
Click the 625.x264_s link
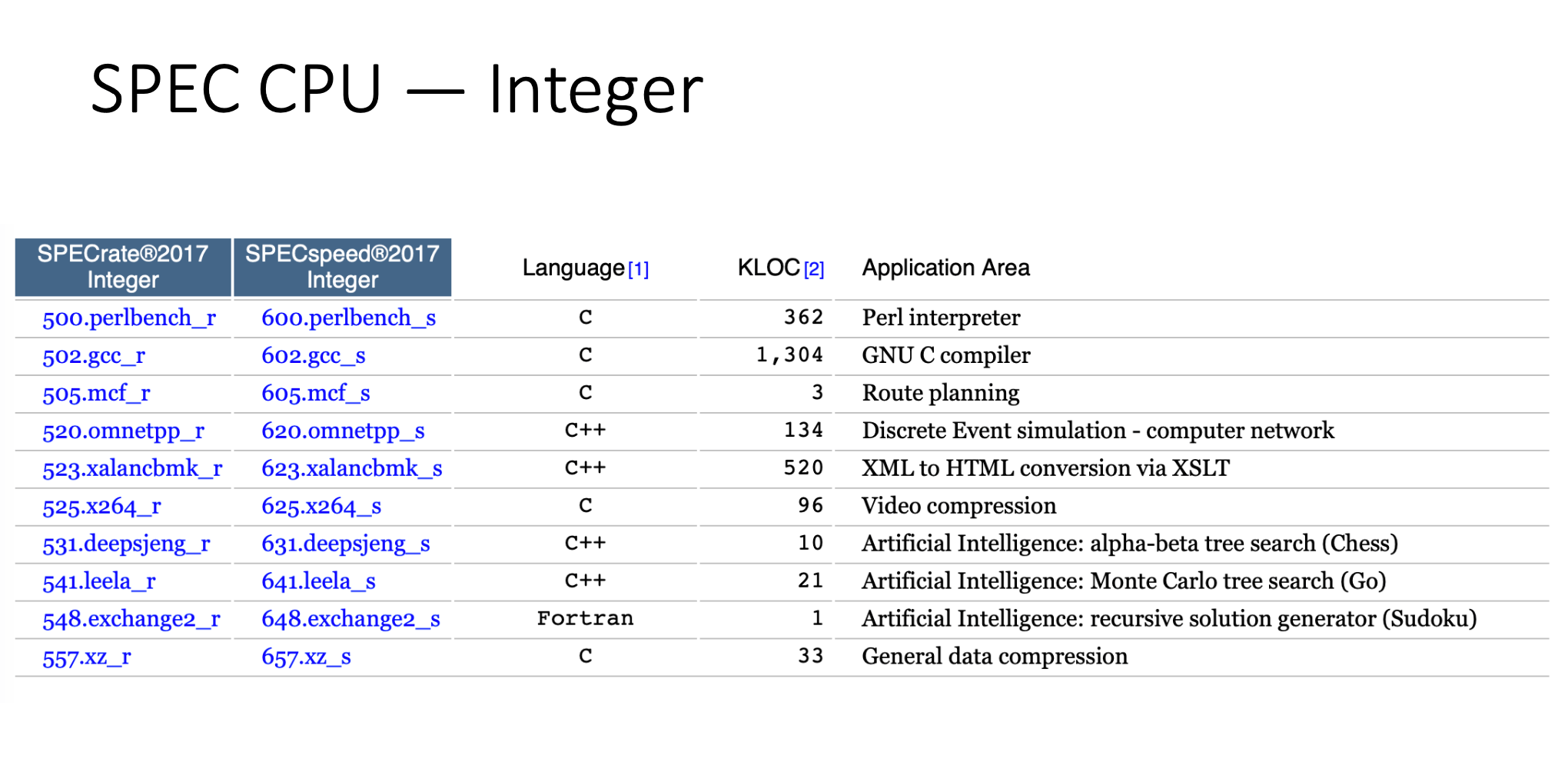pos(321,507)
